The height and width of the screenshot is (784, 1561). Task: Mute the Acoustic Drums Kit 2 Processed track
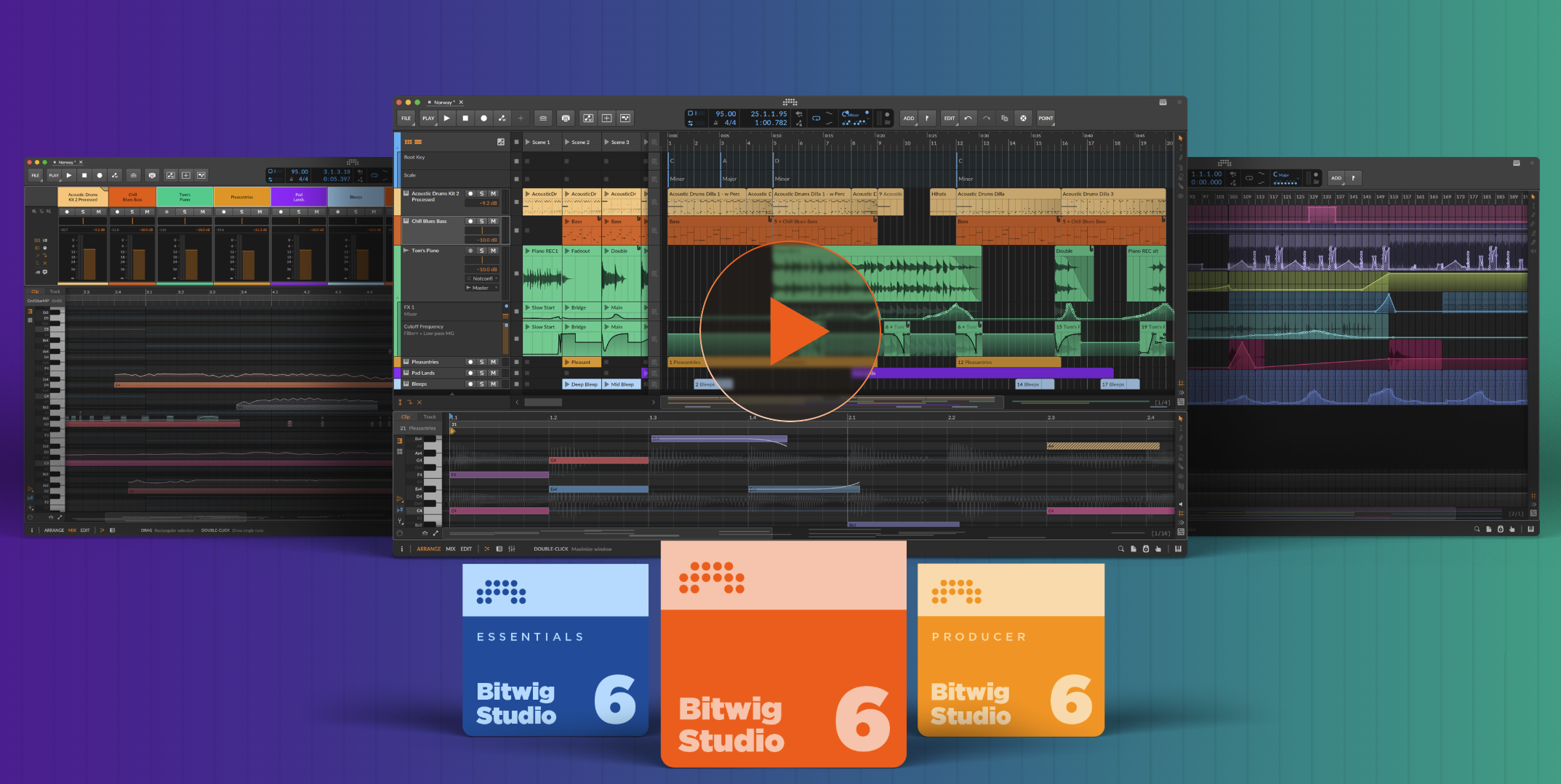[x=493, y=193]
